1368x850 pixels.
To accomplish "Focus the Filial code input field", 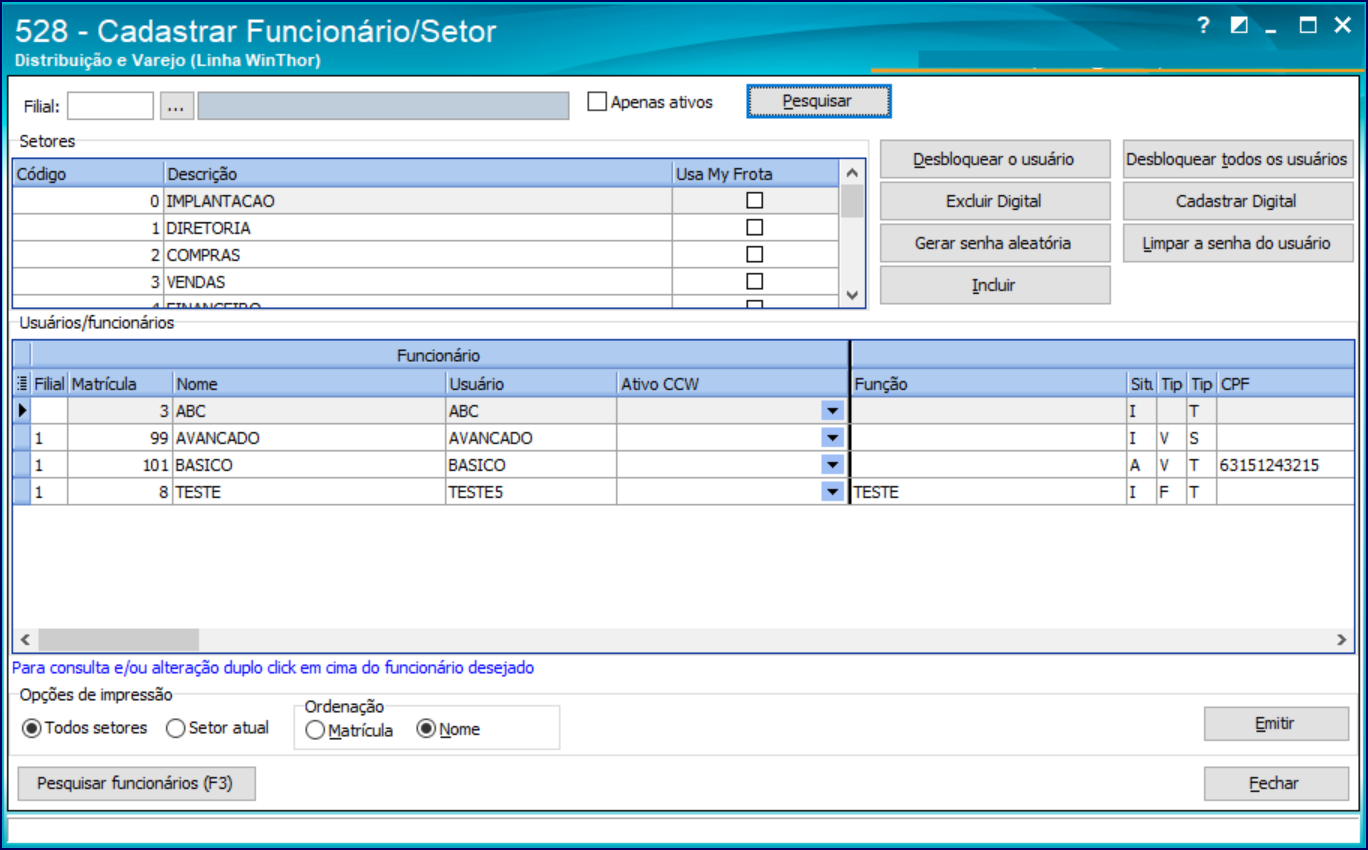I will point(111,106).
